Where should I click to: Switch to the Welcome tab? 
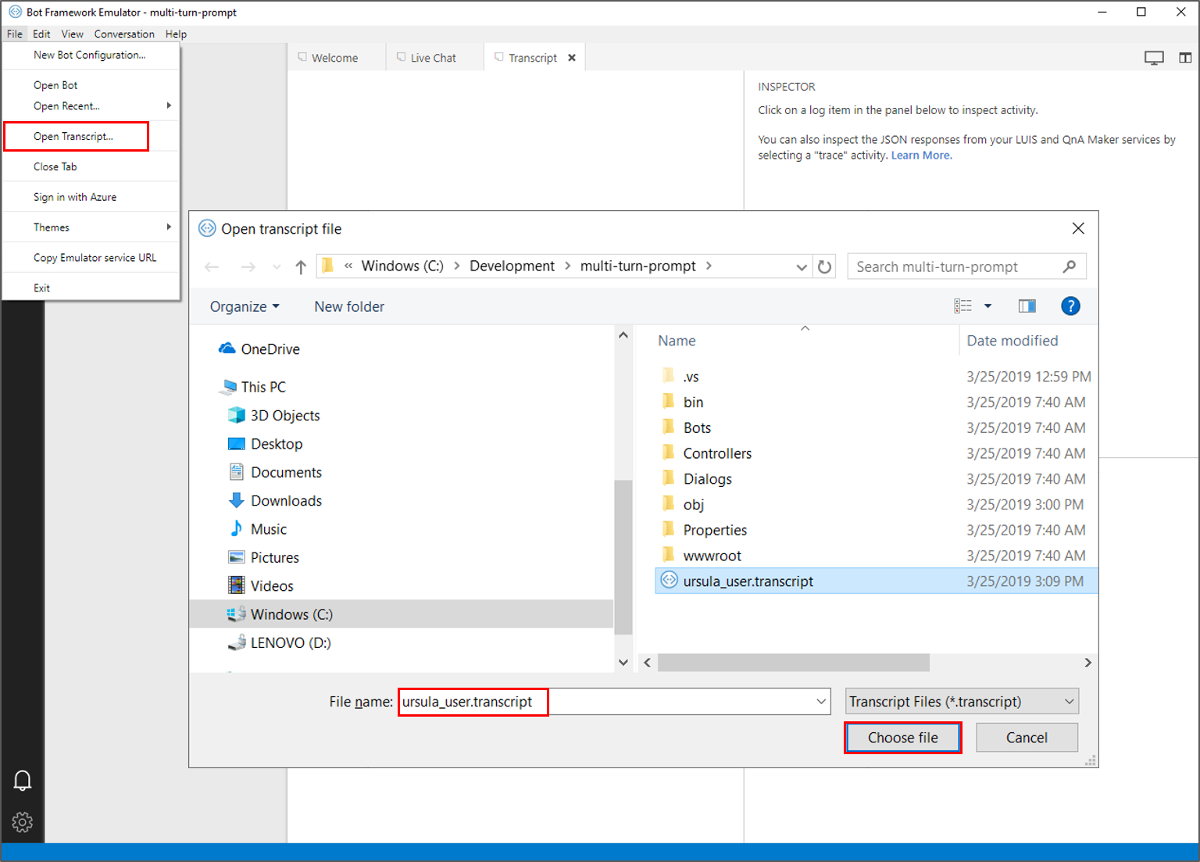(336, 58)
